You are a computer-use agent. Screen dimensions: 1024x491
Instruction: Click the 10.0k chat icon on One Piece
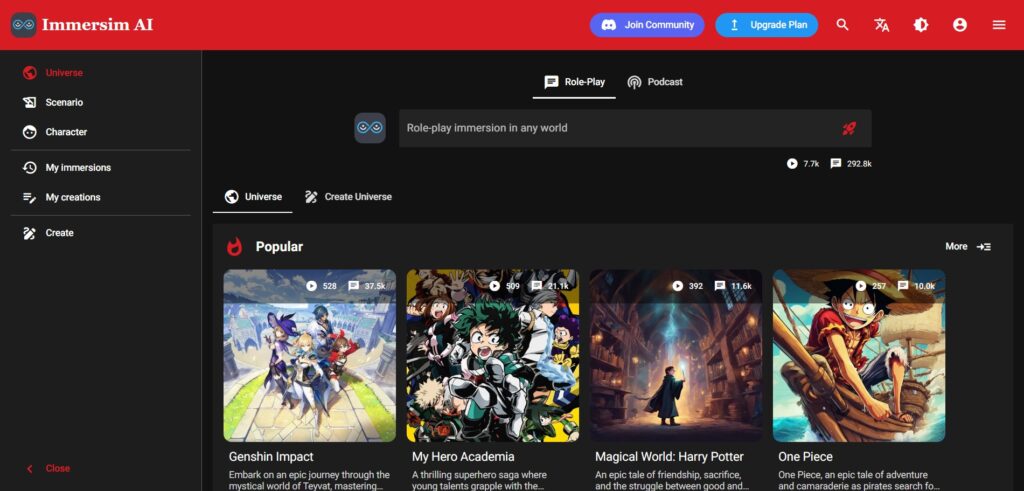(903, 286)
